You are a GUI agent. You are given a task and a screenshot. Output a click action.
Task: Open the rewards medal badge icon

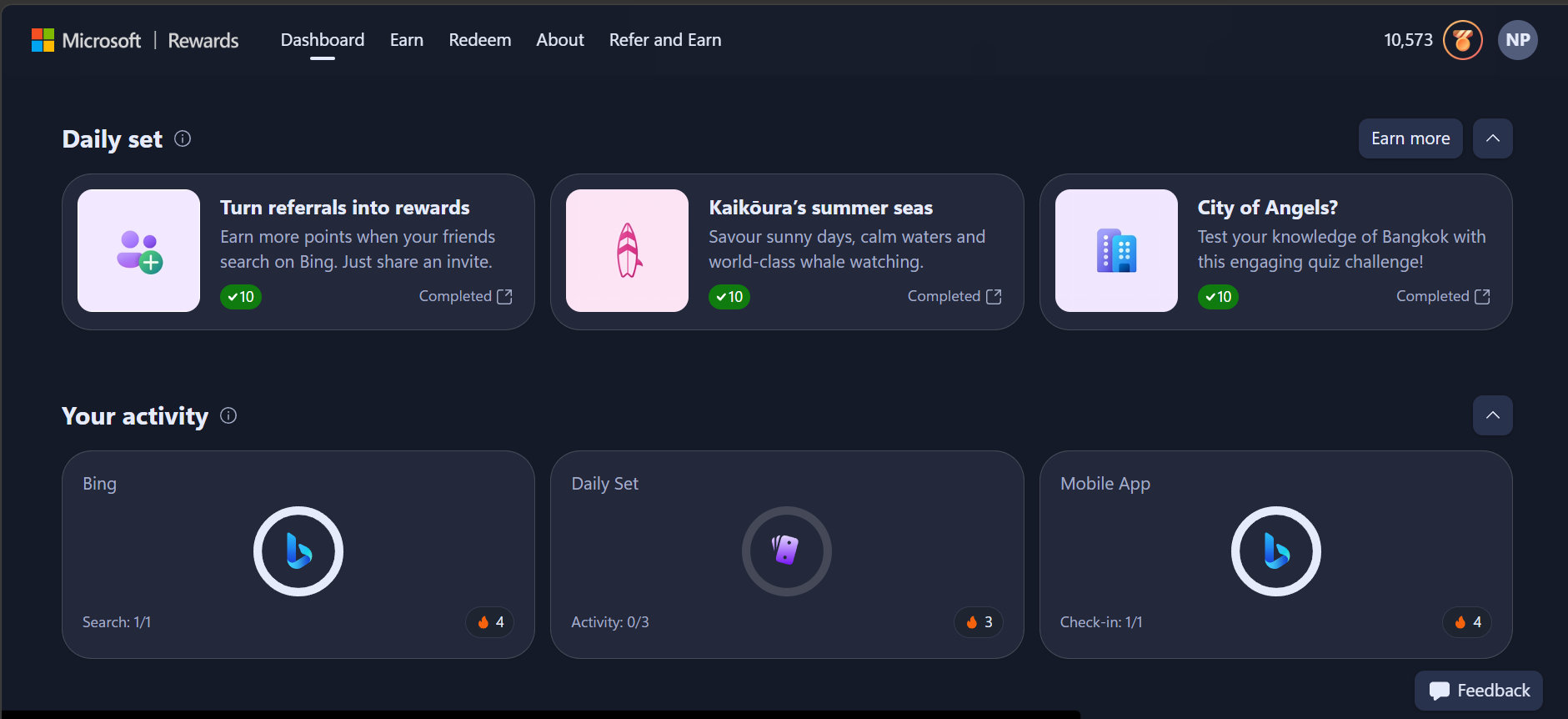pyautogui.click(x=1463, y=40)
